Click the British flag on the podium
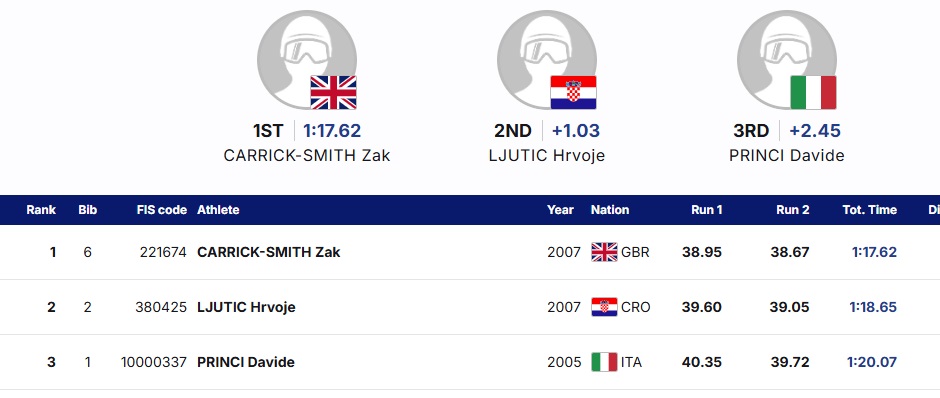Image resolution: width=940 pixels, height=398 pixels. (333, 92)
